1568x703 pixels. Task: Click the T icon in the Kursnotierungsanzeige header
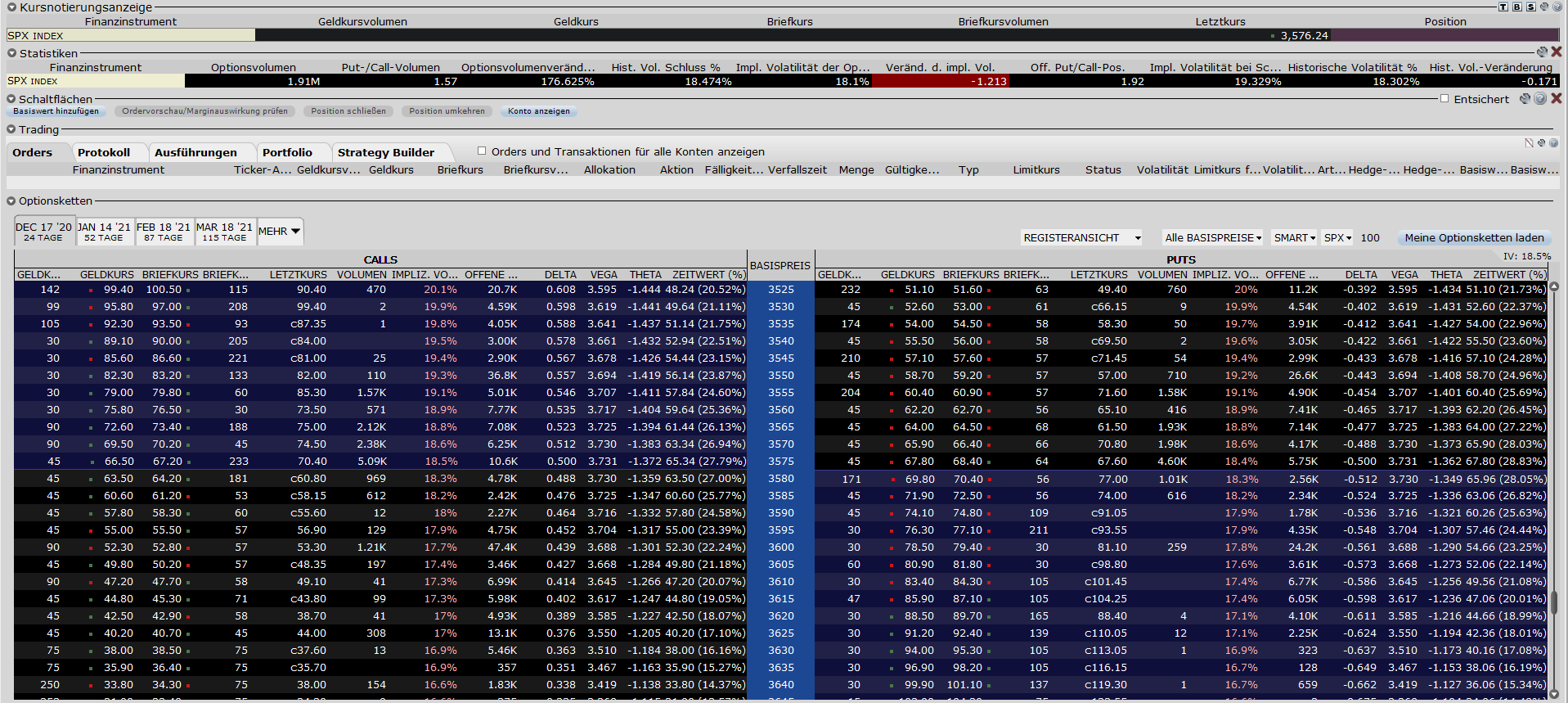(x=1503, y=7)
